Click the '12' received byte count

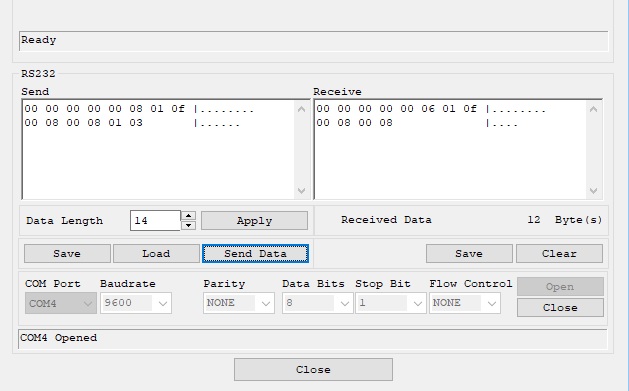tap(534, 220)
